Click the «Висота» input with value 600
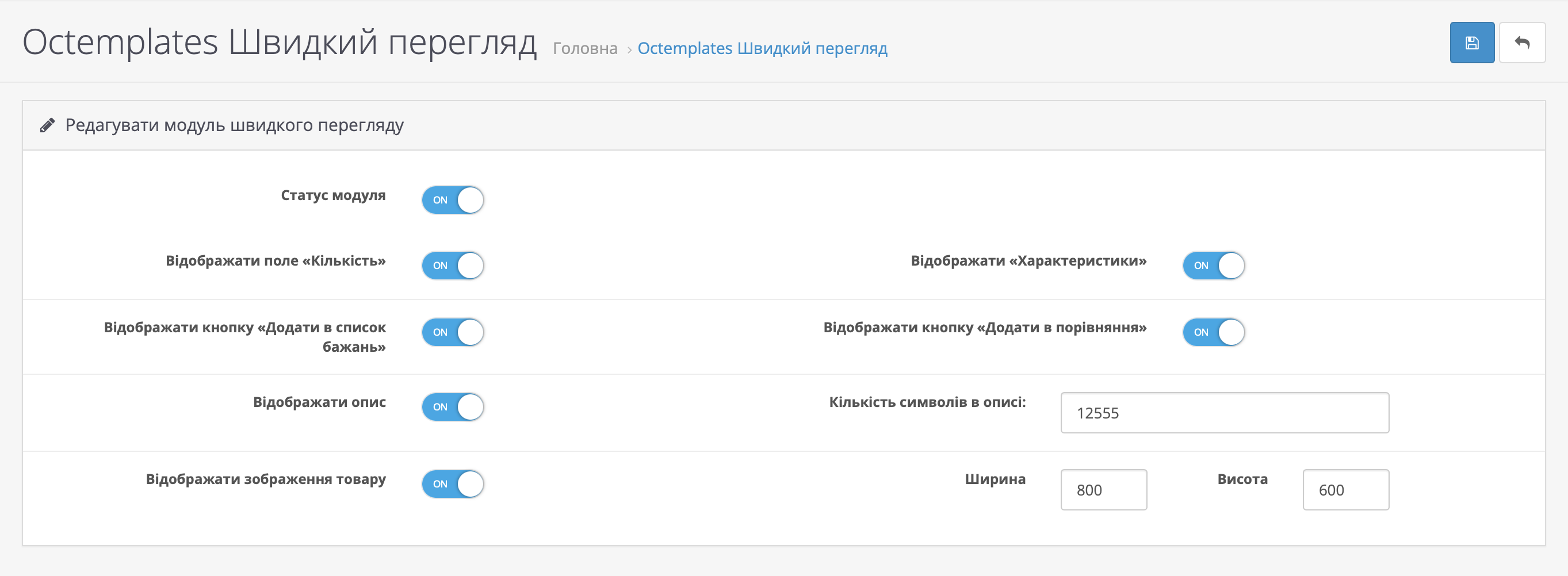Viewport: 1568px width, 576px height. 1345,490
